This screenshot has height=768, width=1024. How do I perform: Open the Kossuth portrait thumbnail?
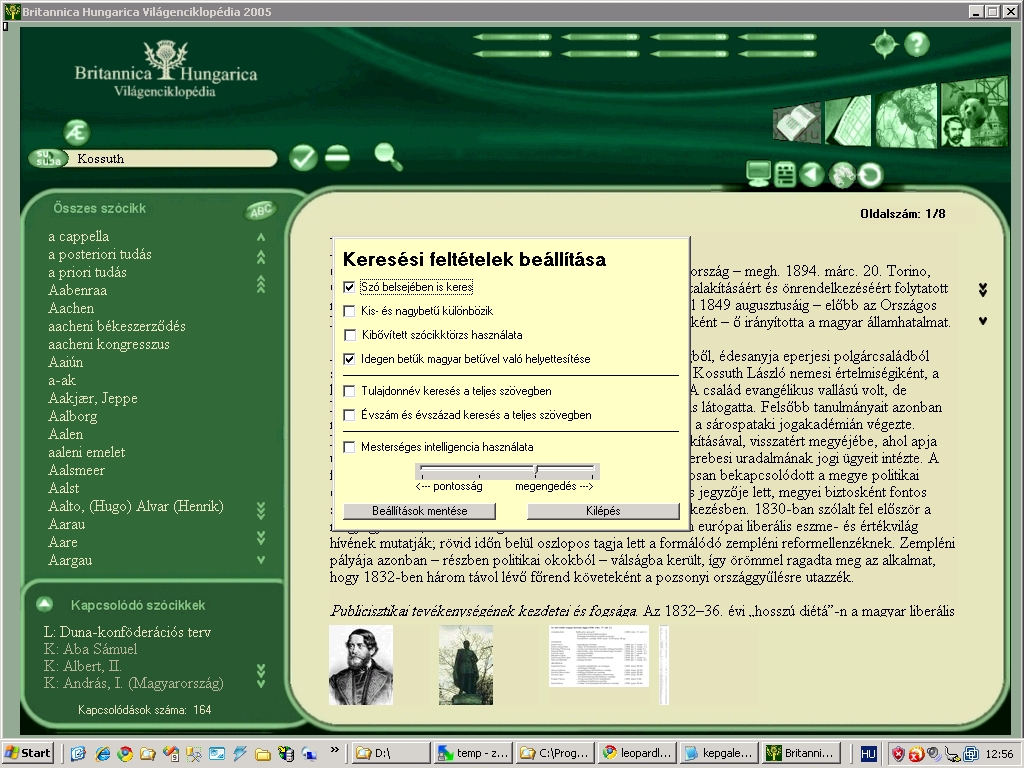point(361,665)
